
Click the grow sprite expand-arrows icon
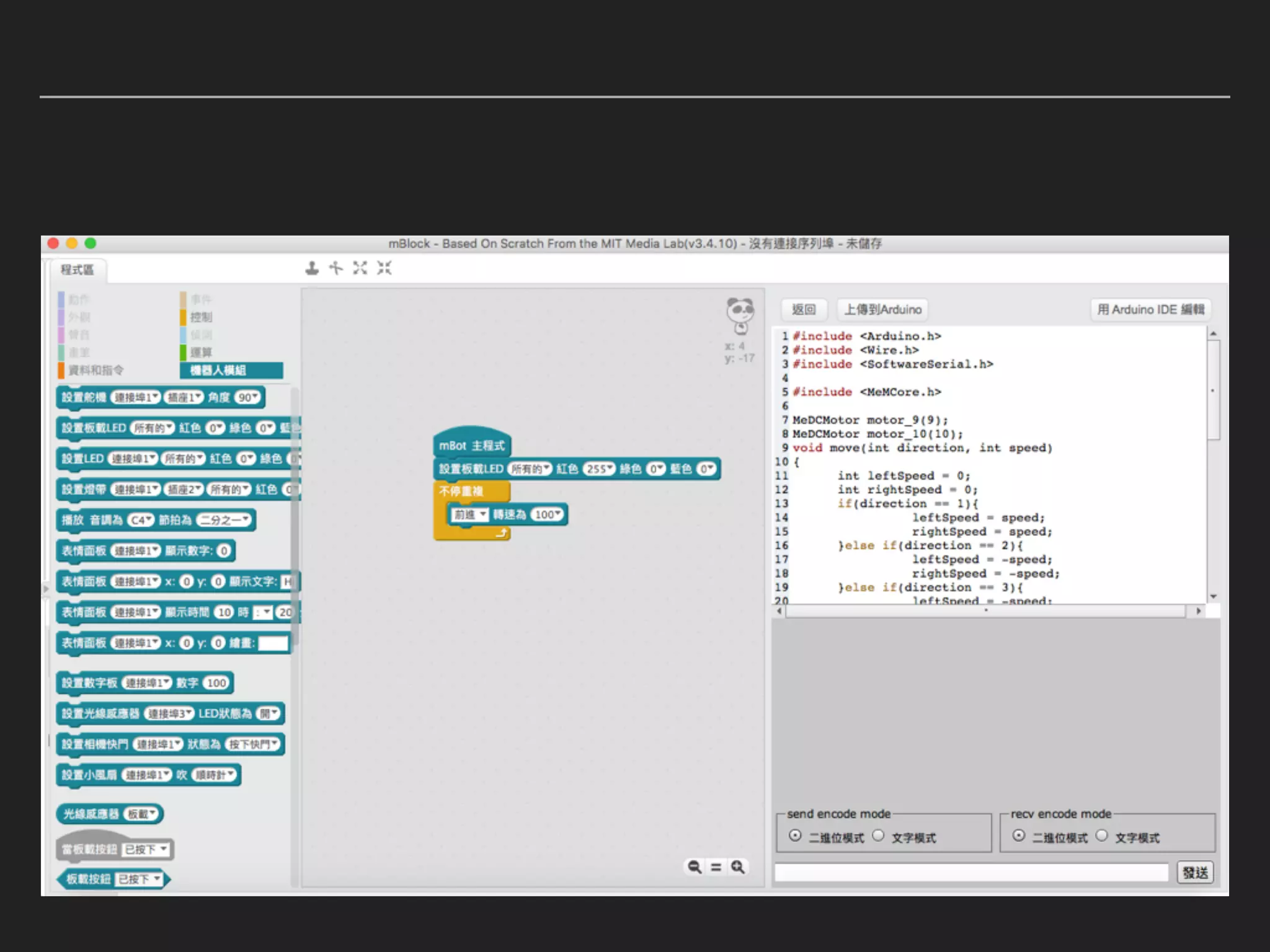(x=360, y=268)
